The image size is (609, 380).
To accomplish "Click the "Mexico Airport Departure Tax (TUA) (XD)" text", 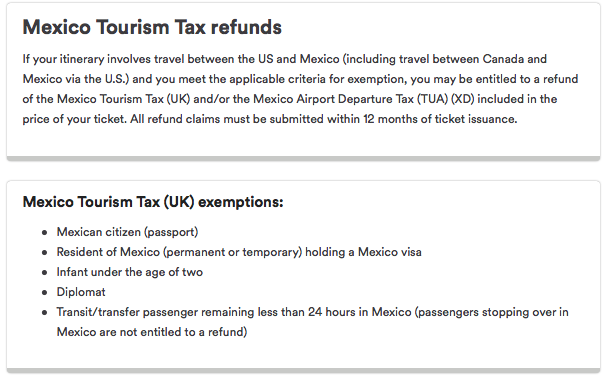I will (364, 99).
